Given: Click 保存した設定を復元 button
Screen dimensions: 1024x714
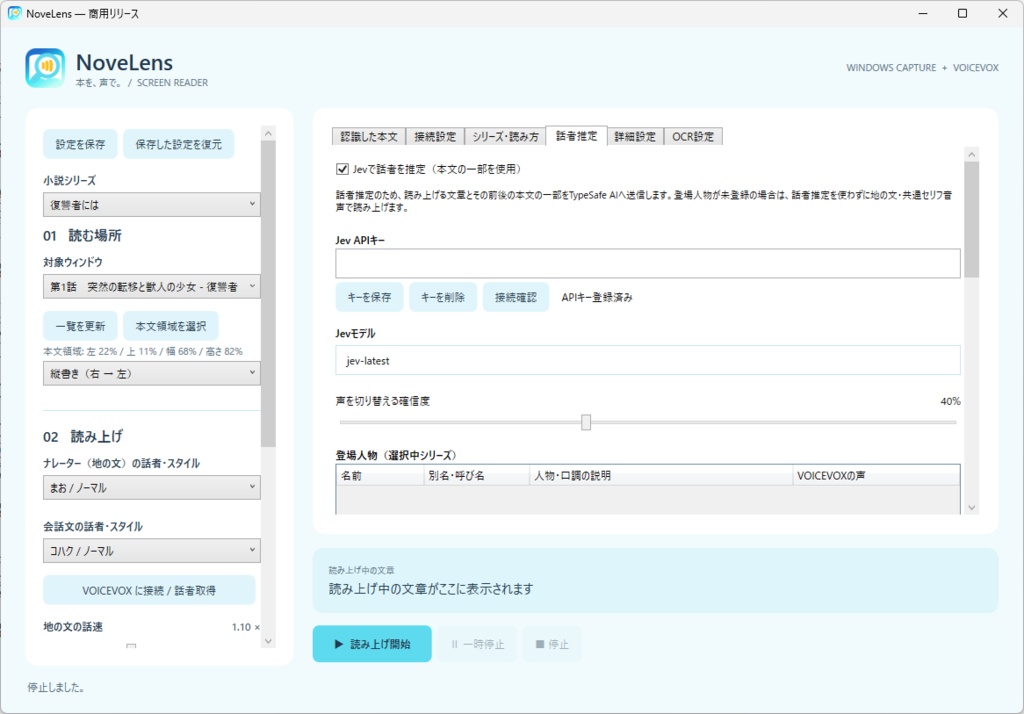Looking at the screenshot, I should (178, 144).
